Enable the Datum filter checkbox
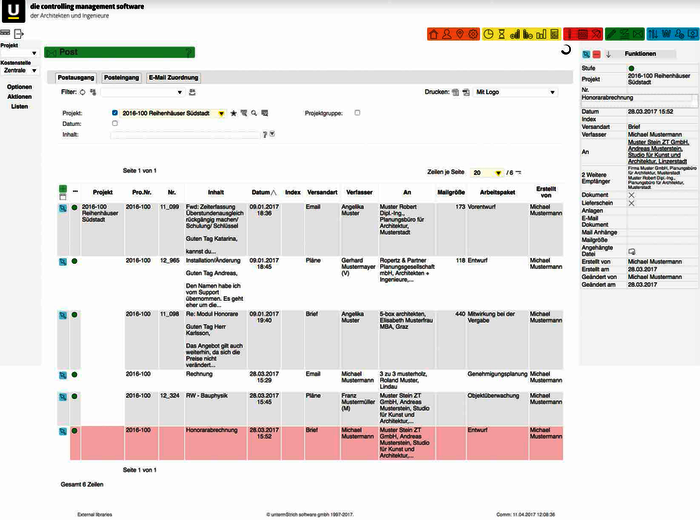This screenshot has height=520, width=700. [x=115, y=123]
